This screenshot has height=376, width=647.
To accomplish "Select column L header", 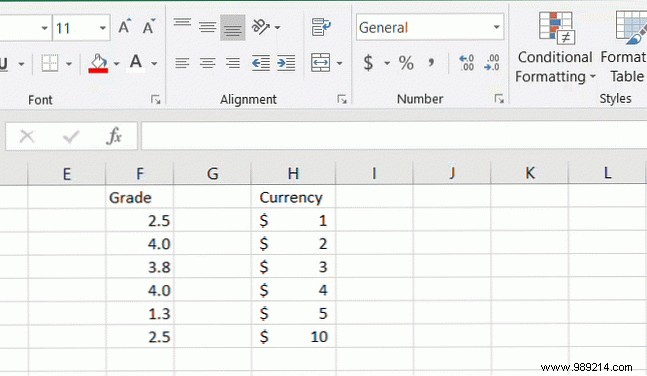I will point(607,173).
